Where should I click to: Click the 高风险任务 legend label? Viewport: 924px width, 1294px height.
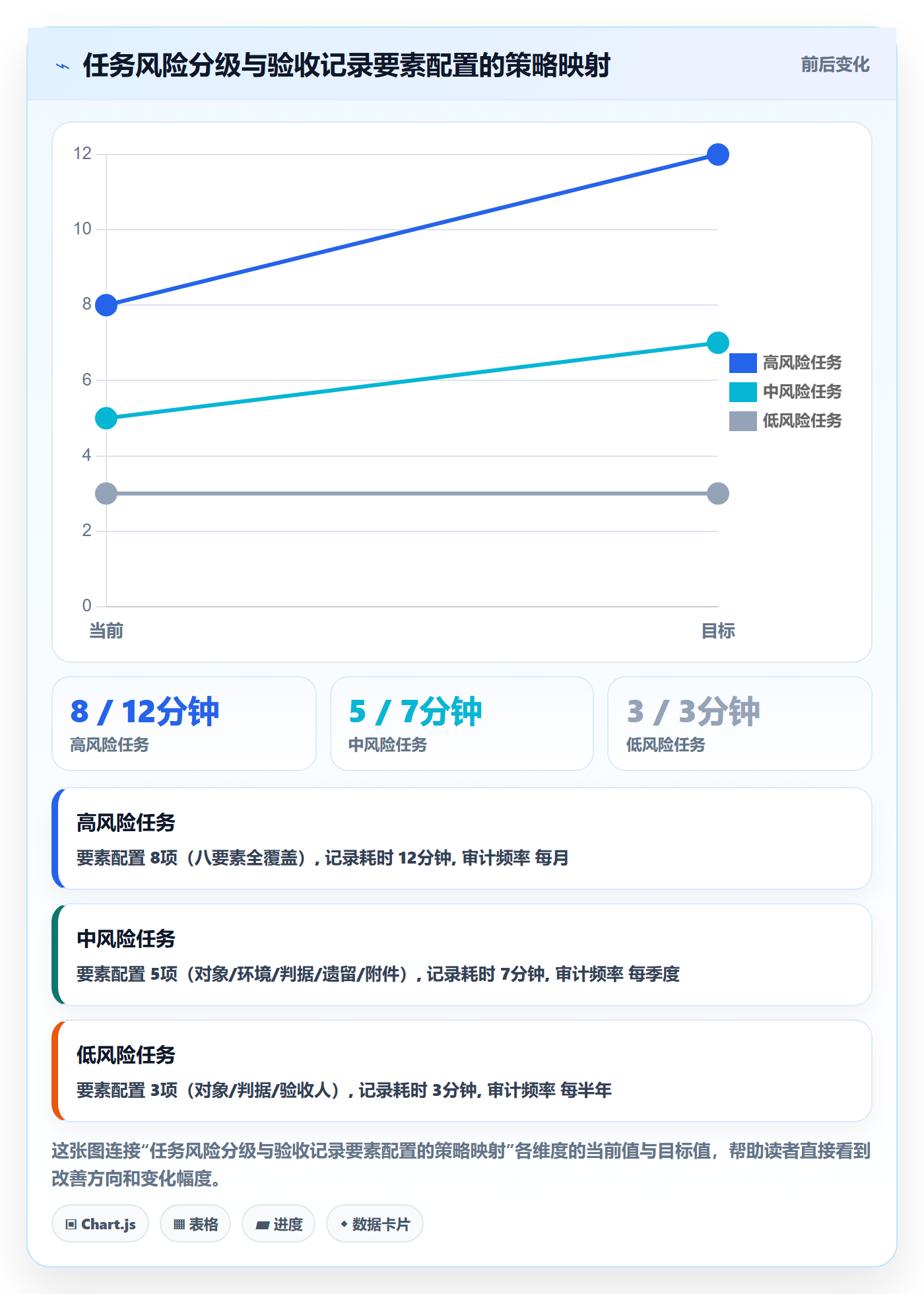[x=802, y=363]
